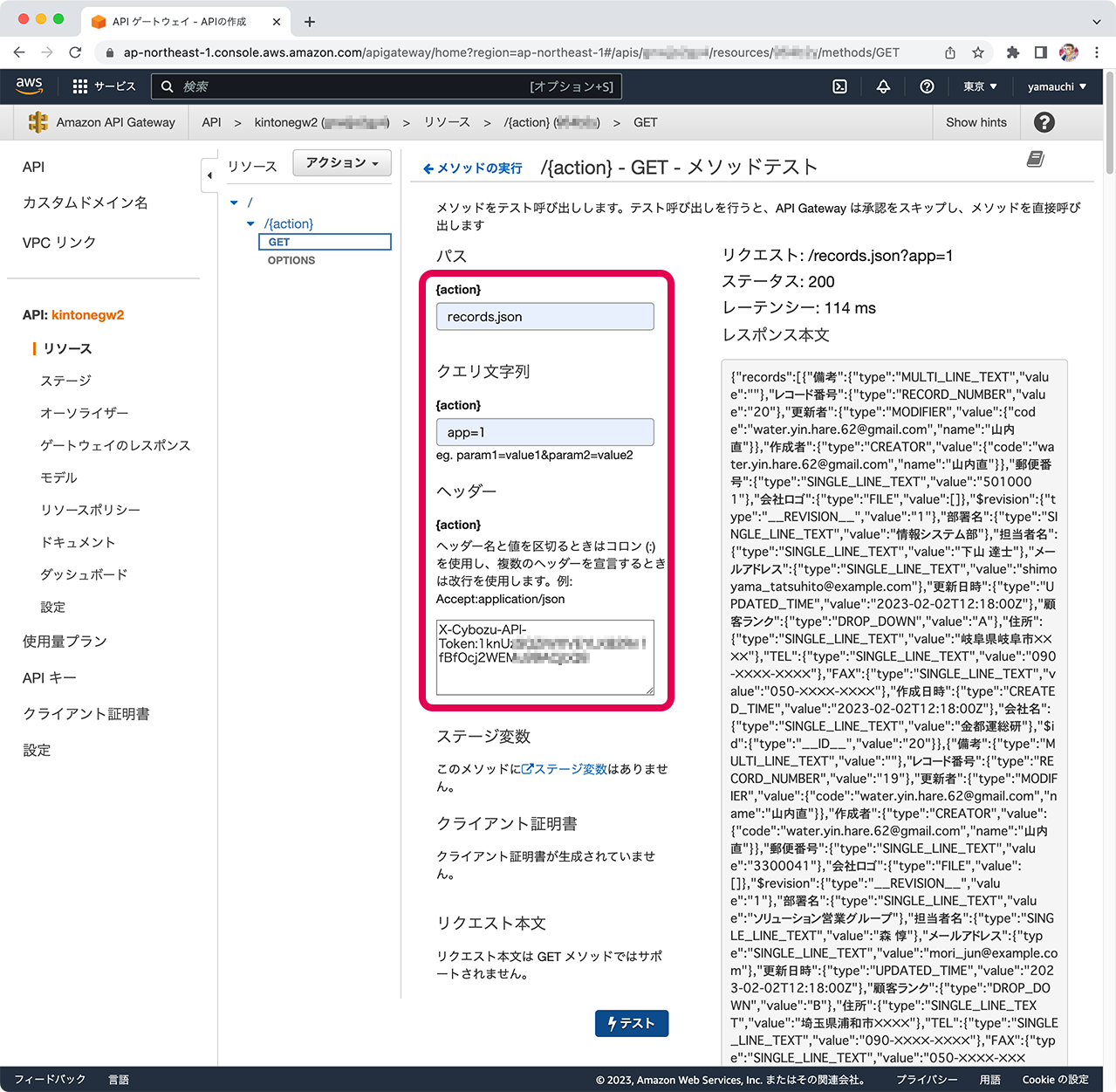Click the Resources breadcrumb link
1116x1092 pixels.
pyautogui.click(x=447, y=122)
